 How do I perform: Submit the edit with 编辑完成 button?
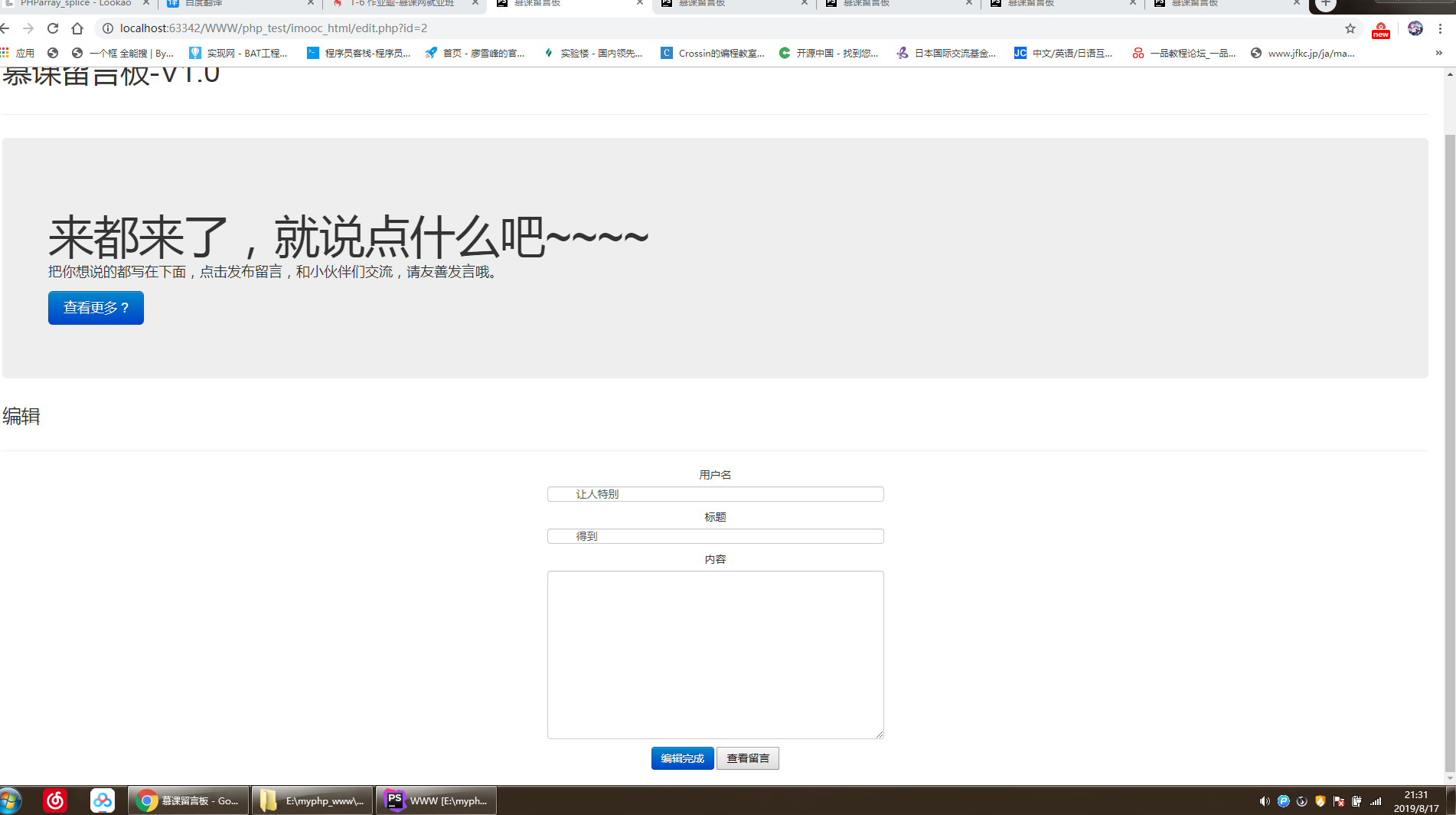click(681, 758)
